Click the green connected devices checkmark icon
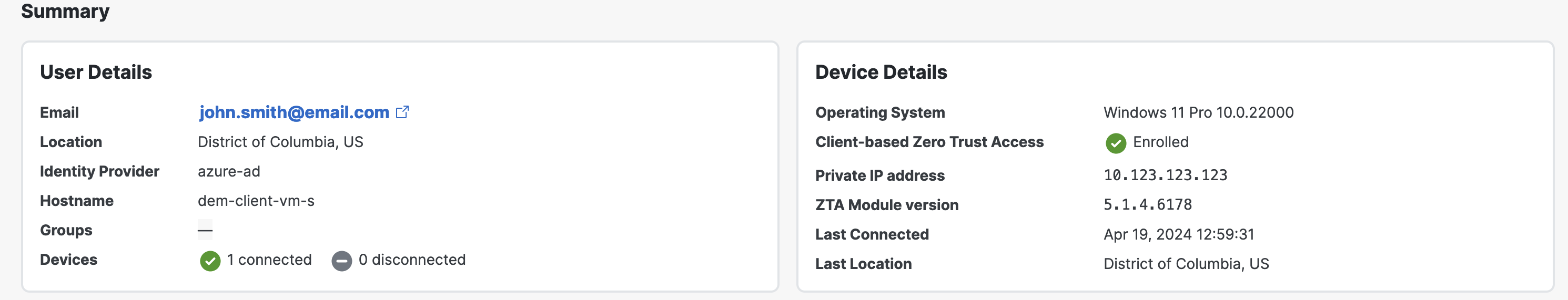This screenshot has height=300, width=1568. coord(210,261)
